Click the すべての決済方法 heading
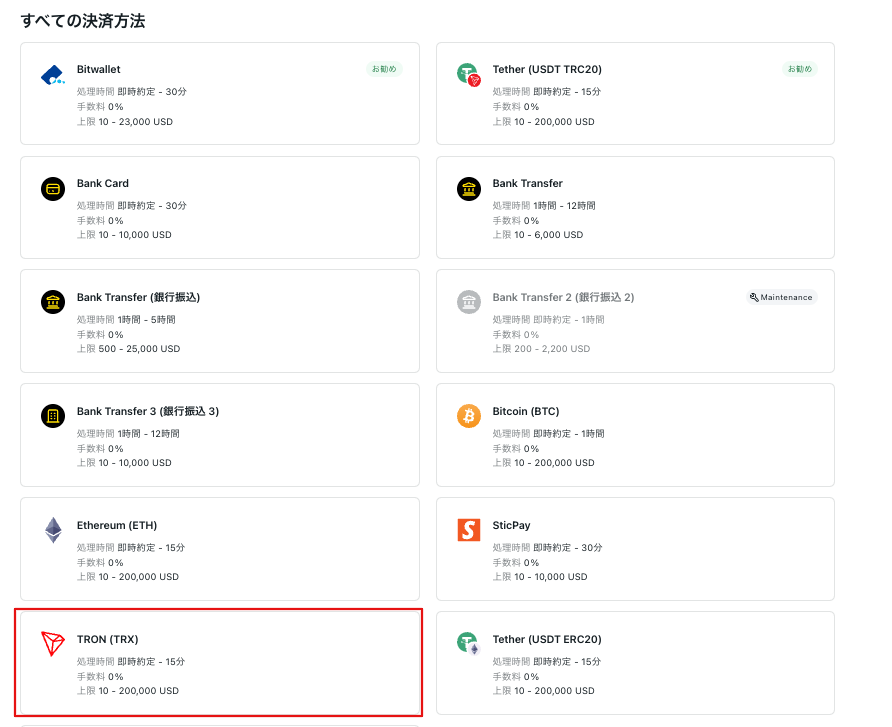Viewport: 892px width, 727px height. (x=83, y=21)
